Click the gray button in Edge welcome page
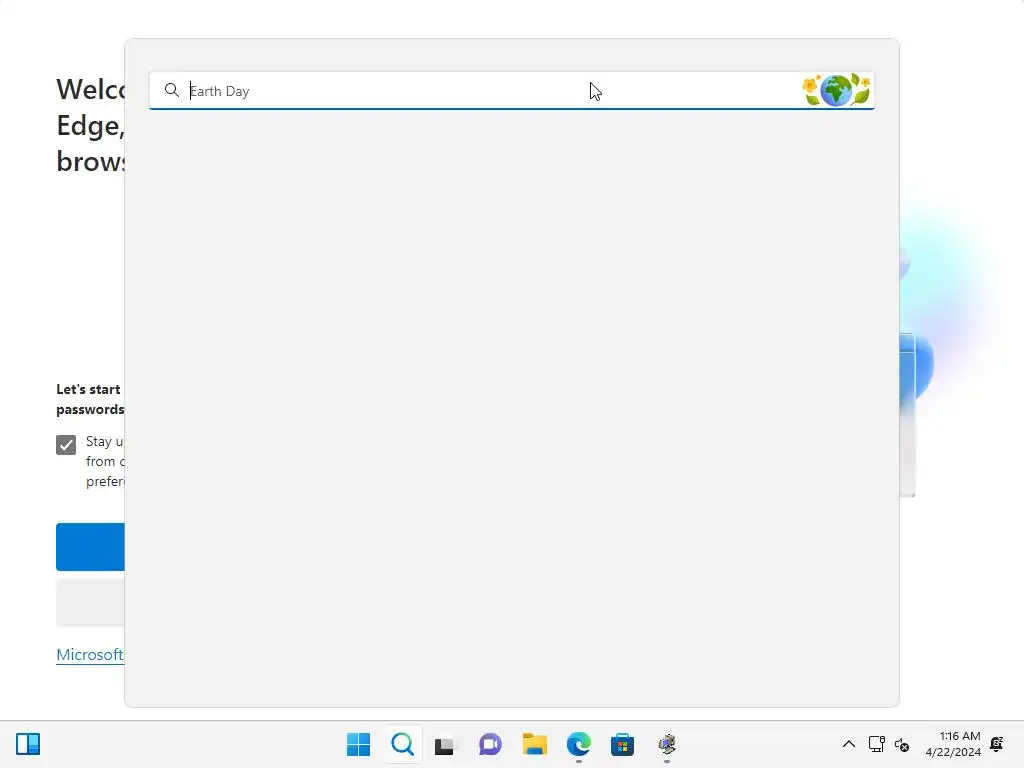 (90, 603)
